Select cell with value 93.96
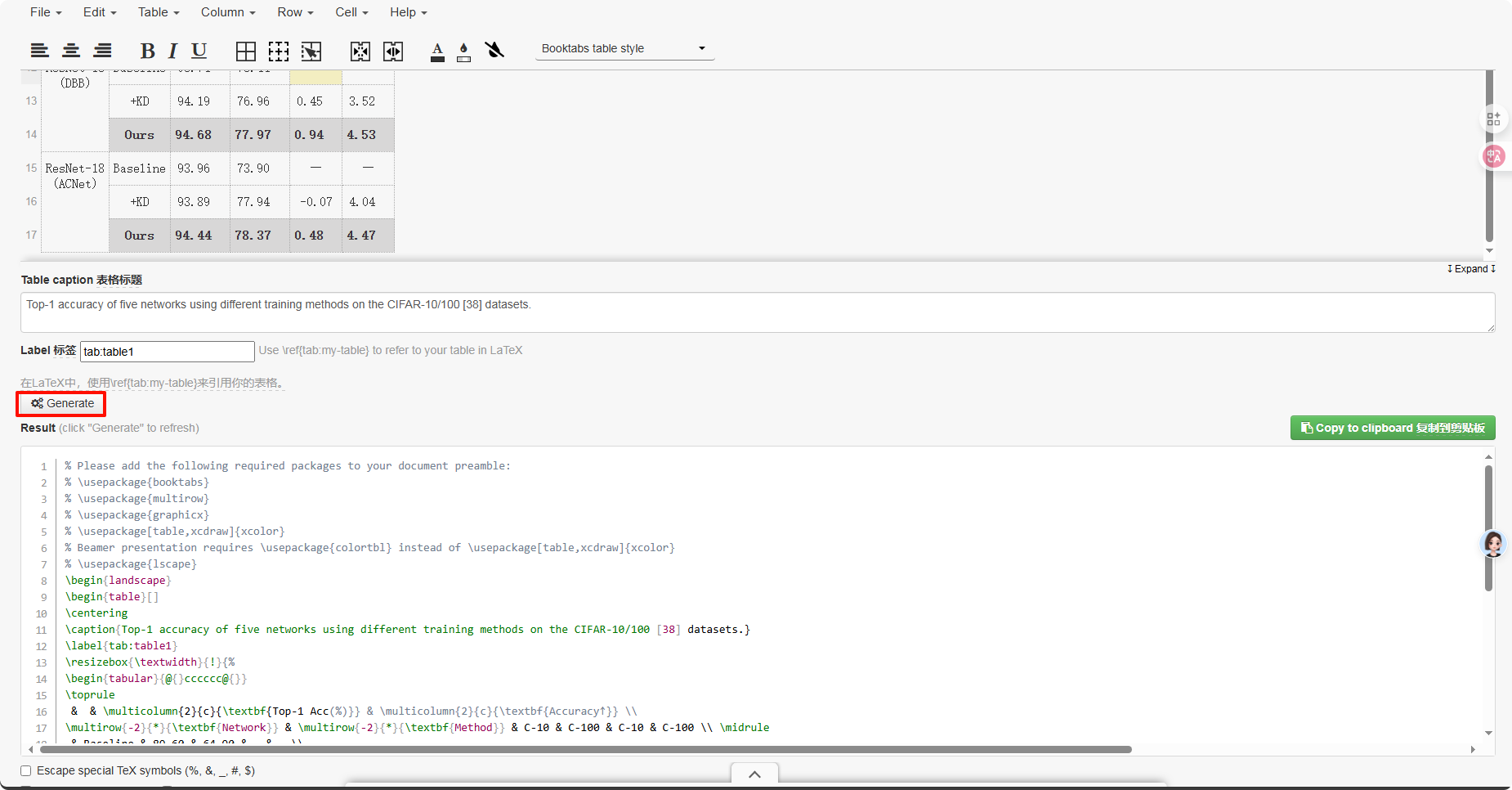The image size is (1512, 790). click(x=200, y=168)
